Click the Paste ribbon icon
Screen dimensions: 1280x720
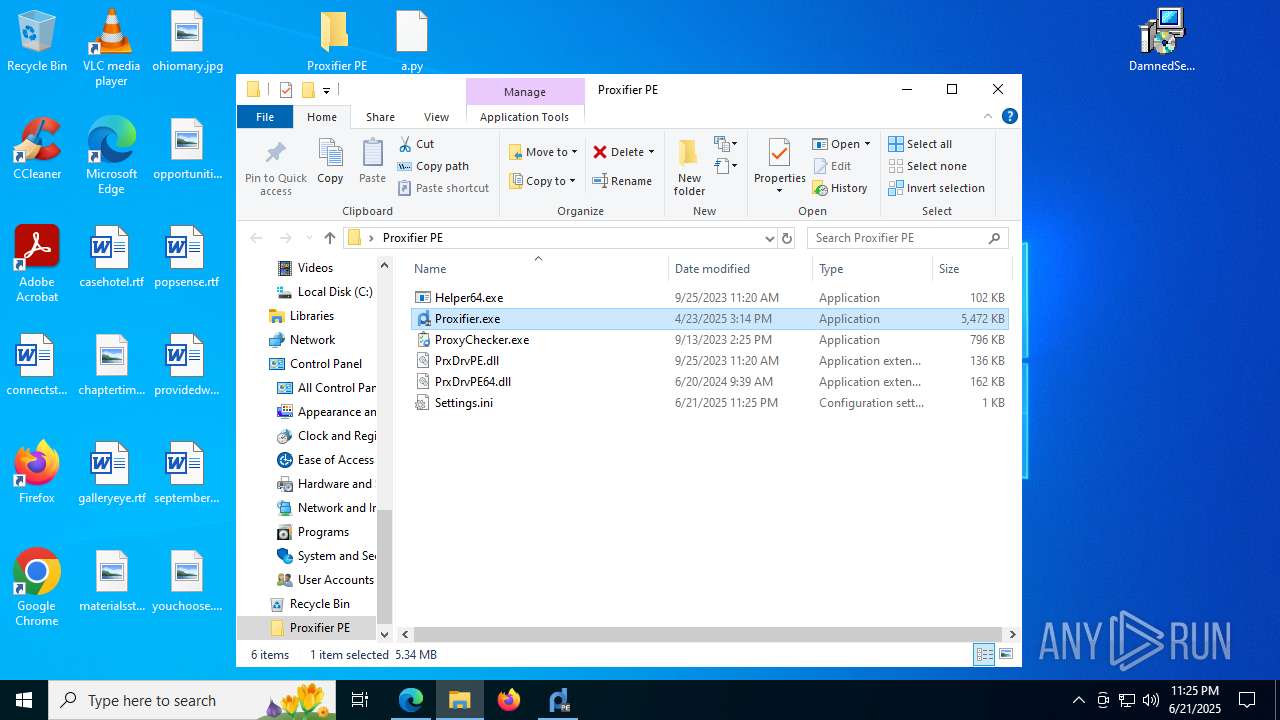click(x=372, y=161)
